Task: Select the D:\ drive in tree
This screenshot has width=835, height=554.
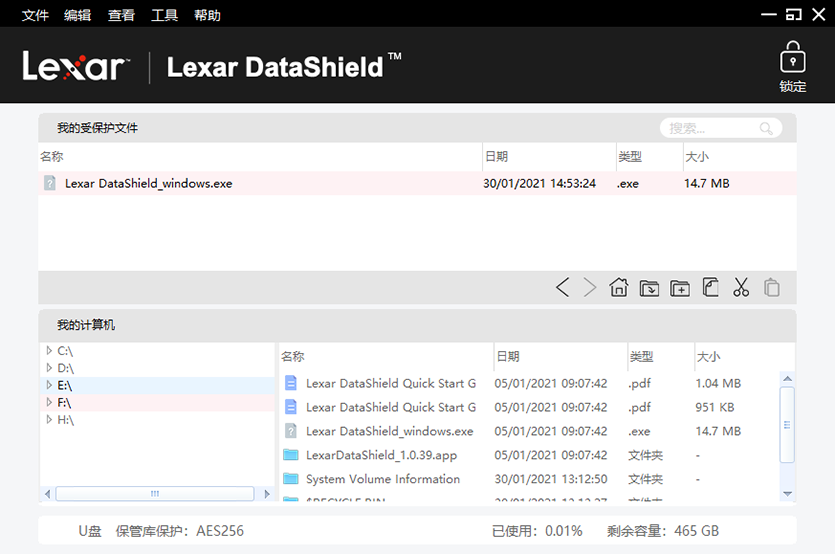Action: coord(66,368)
